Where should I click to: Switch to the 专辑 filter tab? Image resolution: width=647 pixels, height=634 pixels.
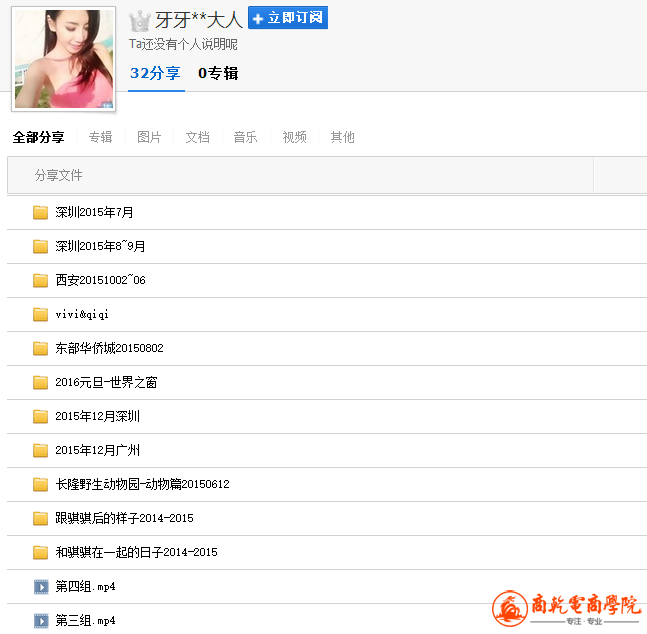pyautogui.click(x=100, y=137)
